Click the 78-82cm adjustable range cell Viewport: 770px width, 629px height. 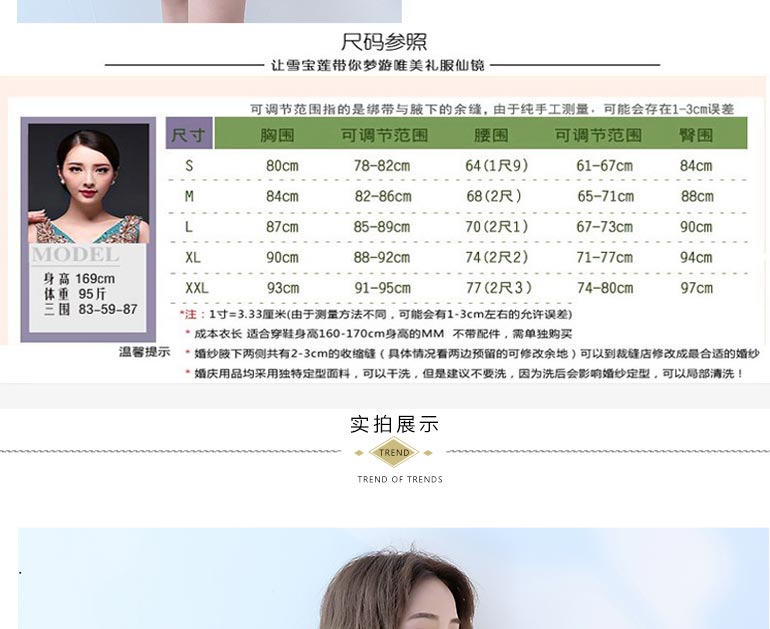(x=382, y=165)
